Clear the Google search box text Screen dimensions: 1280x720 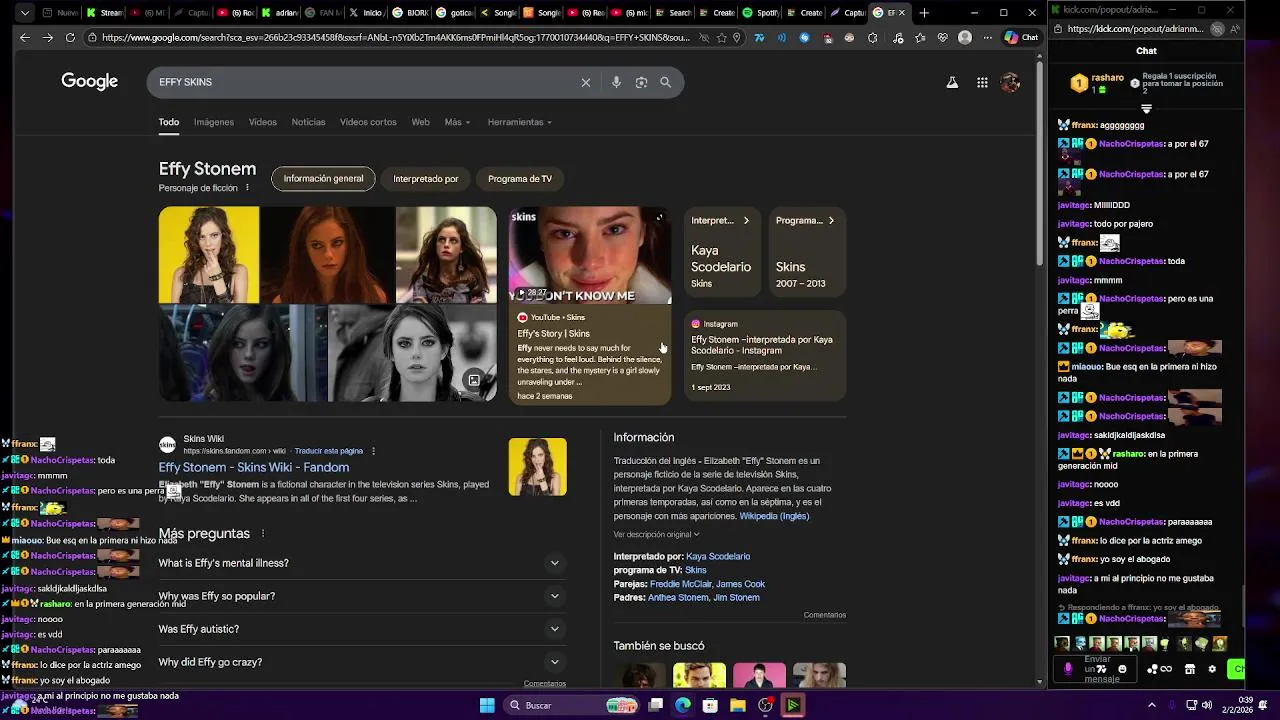(x=586, y=82)
